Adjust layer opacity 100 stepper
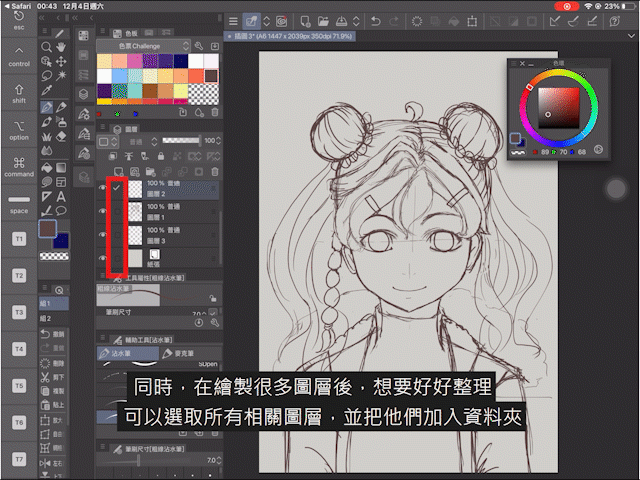640x480 pixels. pos(219,141)
